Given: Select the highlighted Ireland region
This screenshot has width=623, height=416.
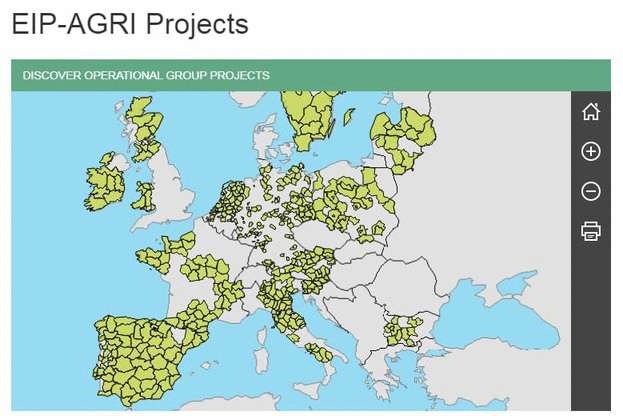Looking at the screenshot, I should point(105,185).
